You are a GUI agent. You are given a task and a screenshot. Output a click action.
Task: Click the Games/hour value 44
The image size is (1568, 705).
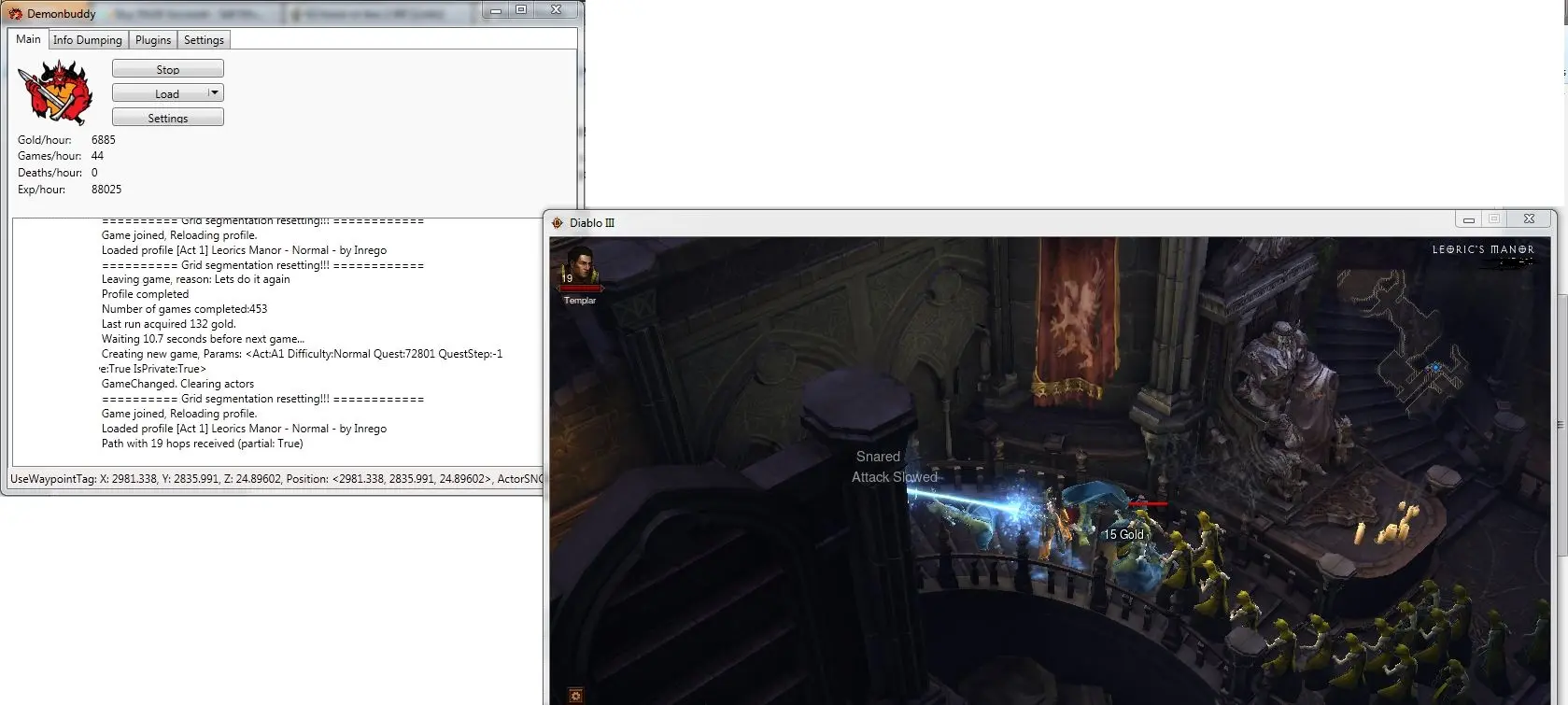97,156
